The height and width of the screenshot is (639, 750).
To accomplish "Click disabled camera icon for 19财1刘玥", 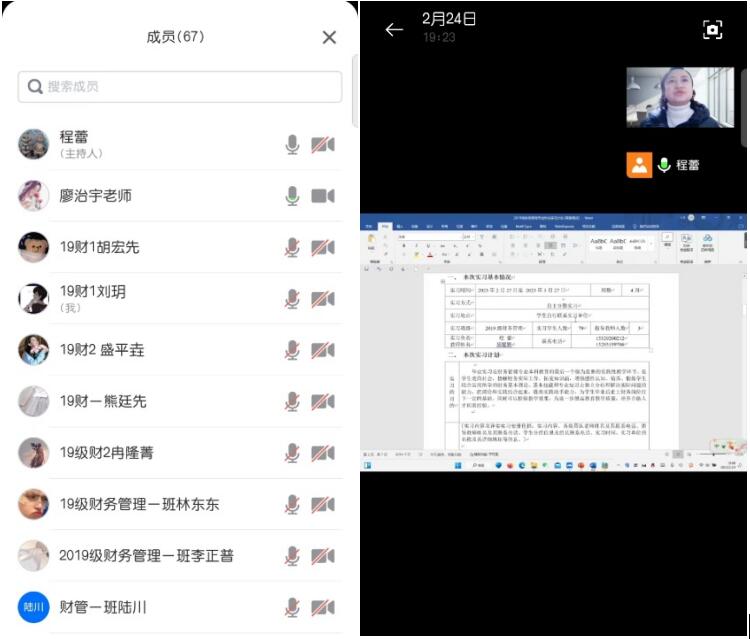I will pyautogui.click(x=323, y=298).
